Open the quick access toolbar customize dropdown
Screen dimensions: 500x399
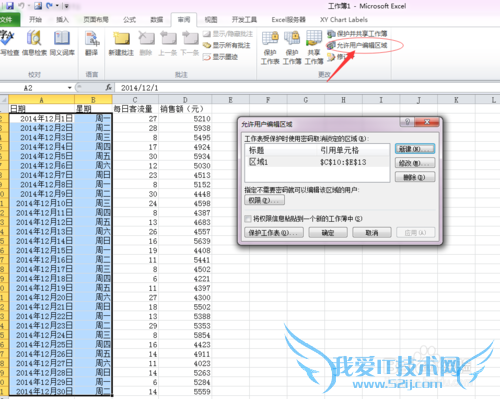tap(66, 6)
